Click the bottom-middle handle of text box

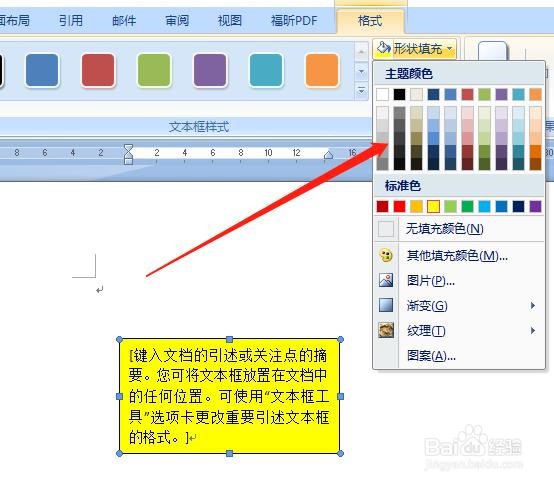[230, 453]
